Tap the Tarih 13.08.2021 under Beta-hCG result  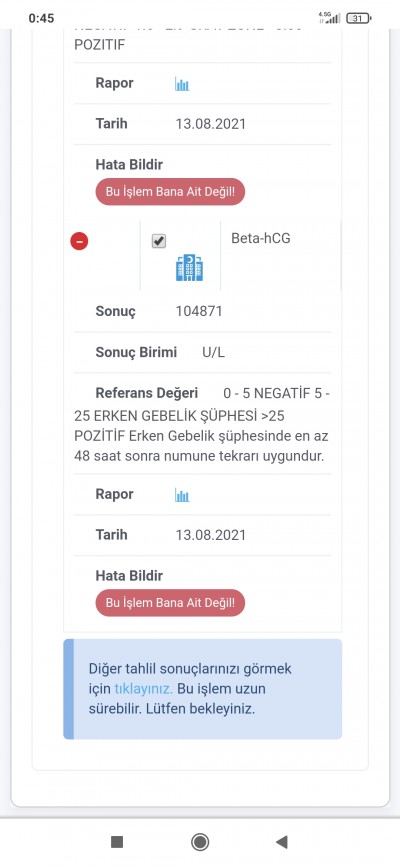pos(210,535)
